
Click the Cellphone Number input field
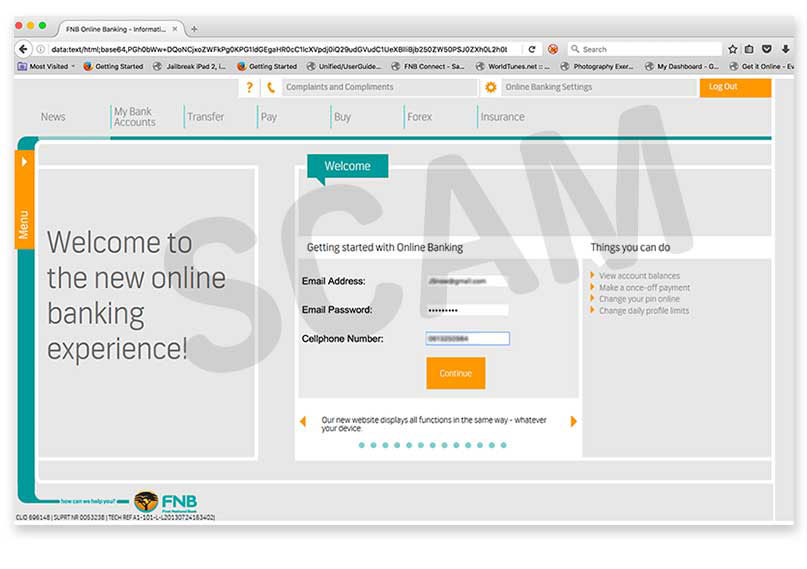(x=467, y=339)
